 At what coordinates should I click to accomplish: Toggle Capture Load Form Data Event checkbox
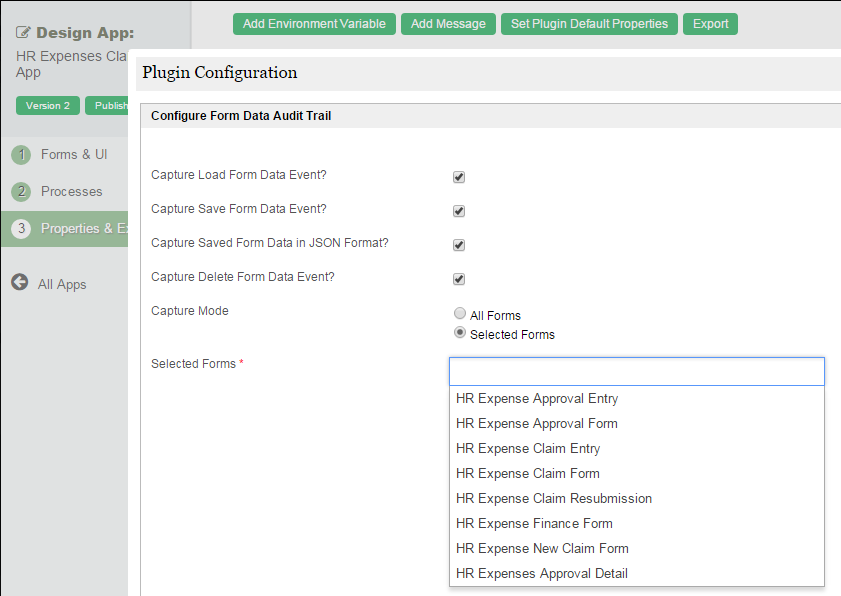459,177
